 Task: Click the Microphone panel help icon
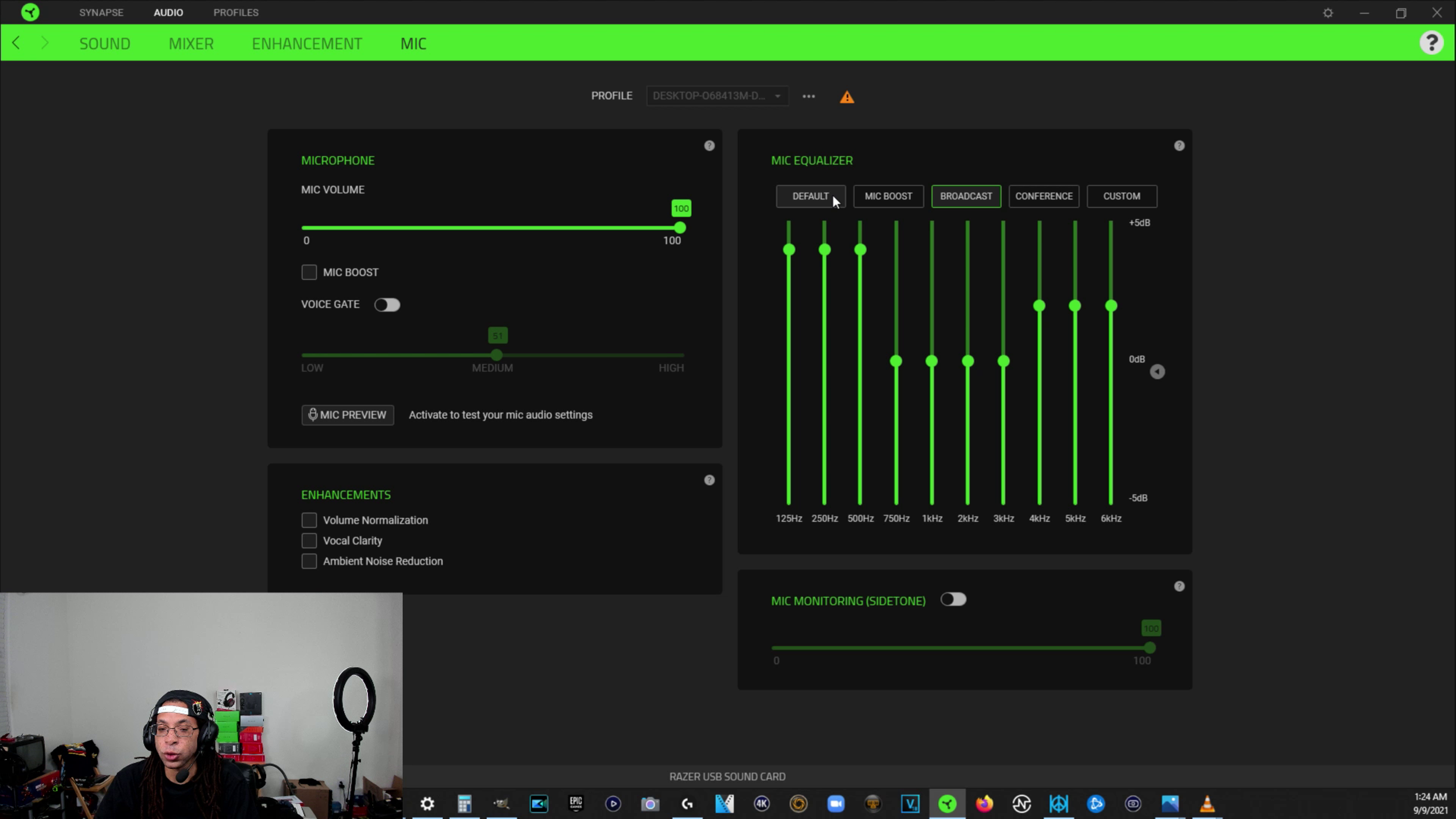709,146
